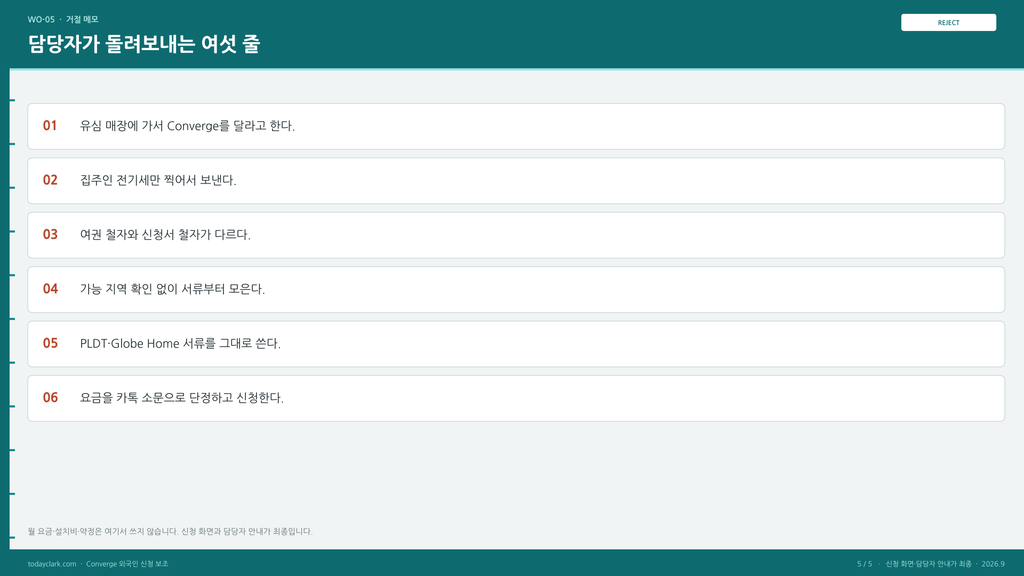Select row 02 about landlord electricity bill
The image size is (1024, 576).
[x=516, y=180]
